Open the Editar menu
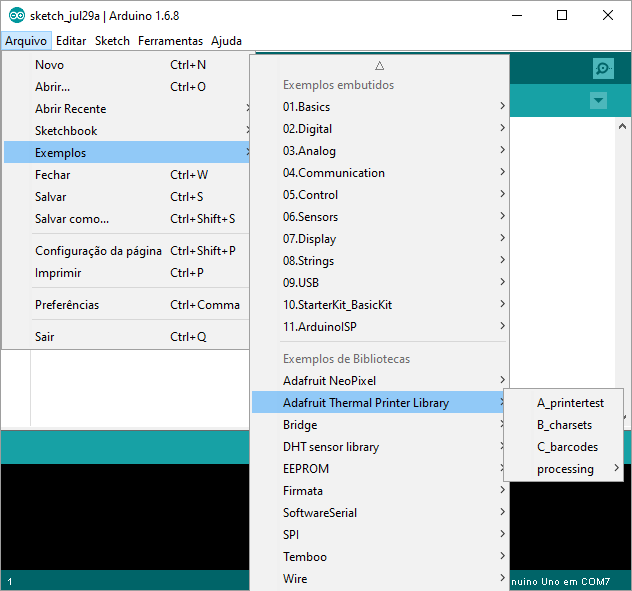This screenshot has height=591, width=632. (71, 41)
